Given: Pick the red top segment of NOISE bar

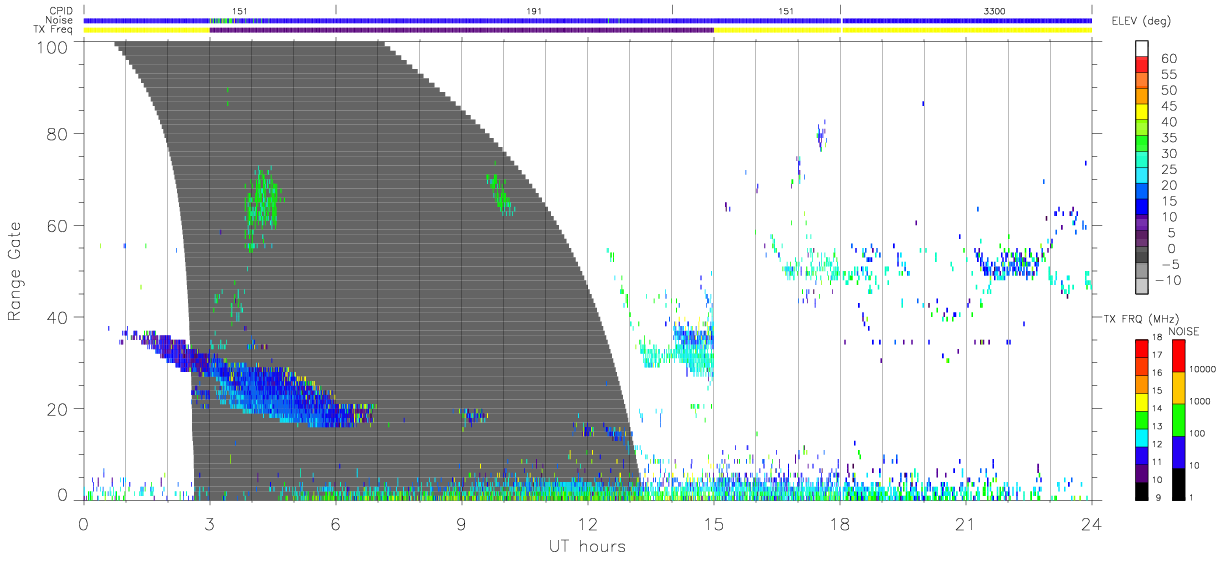Looking at the screenshot, I should point(1179,355).
